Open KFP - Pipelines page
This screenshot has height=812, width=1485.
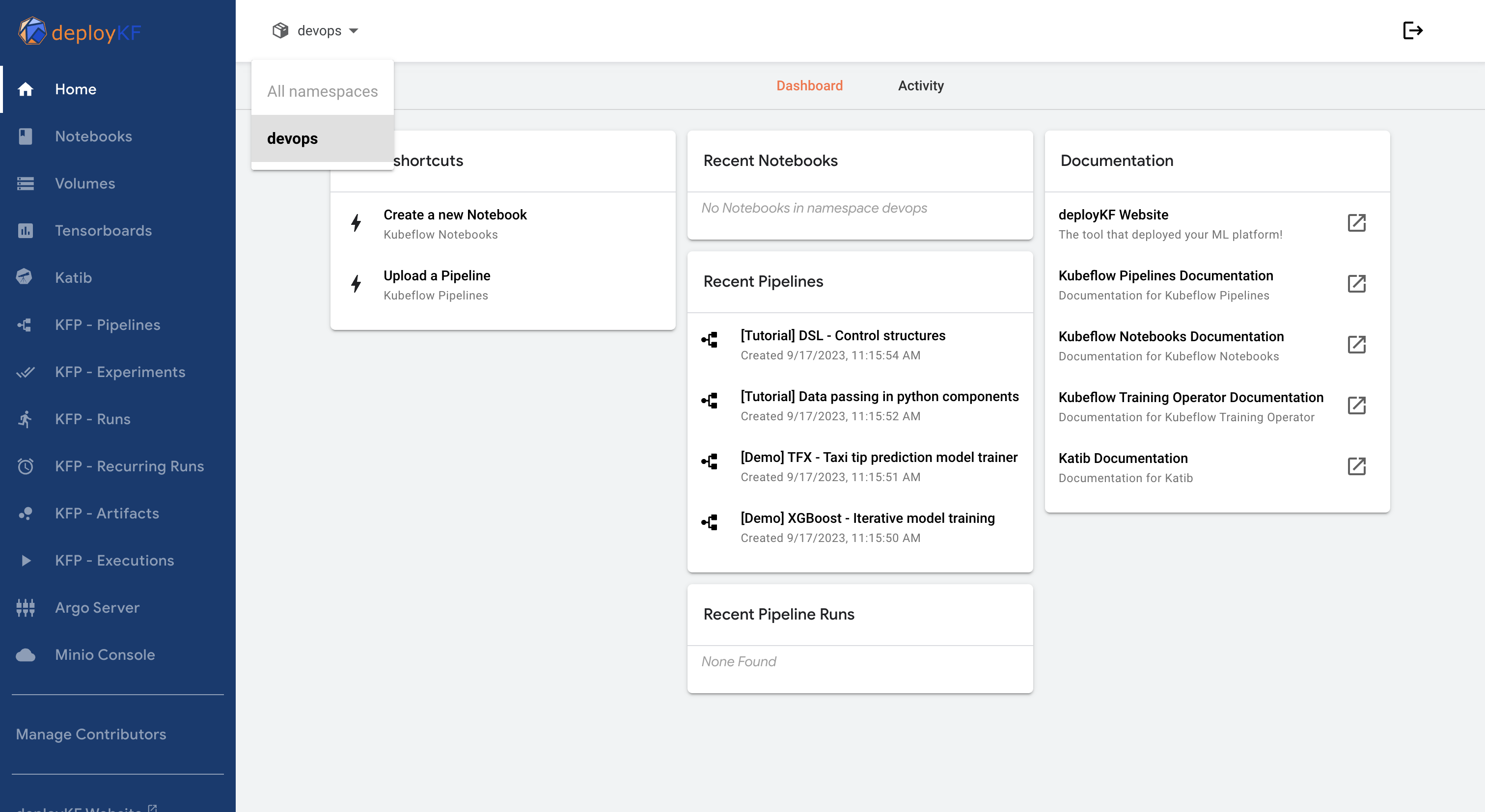[x=117, y=325]
